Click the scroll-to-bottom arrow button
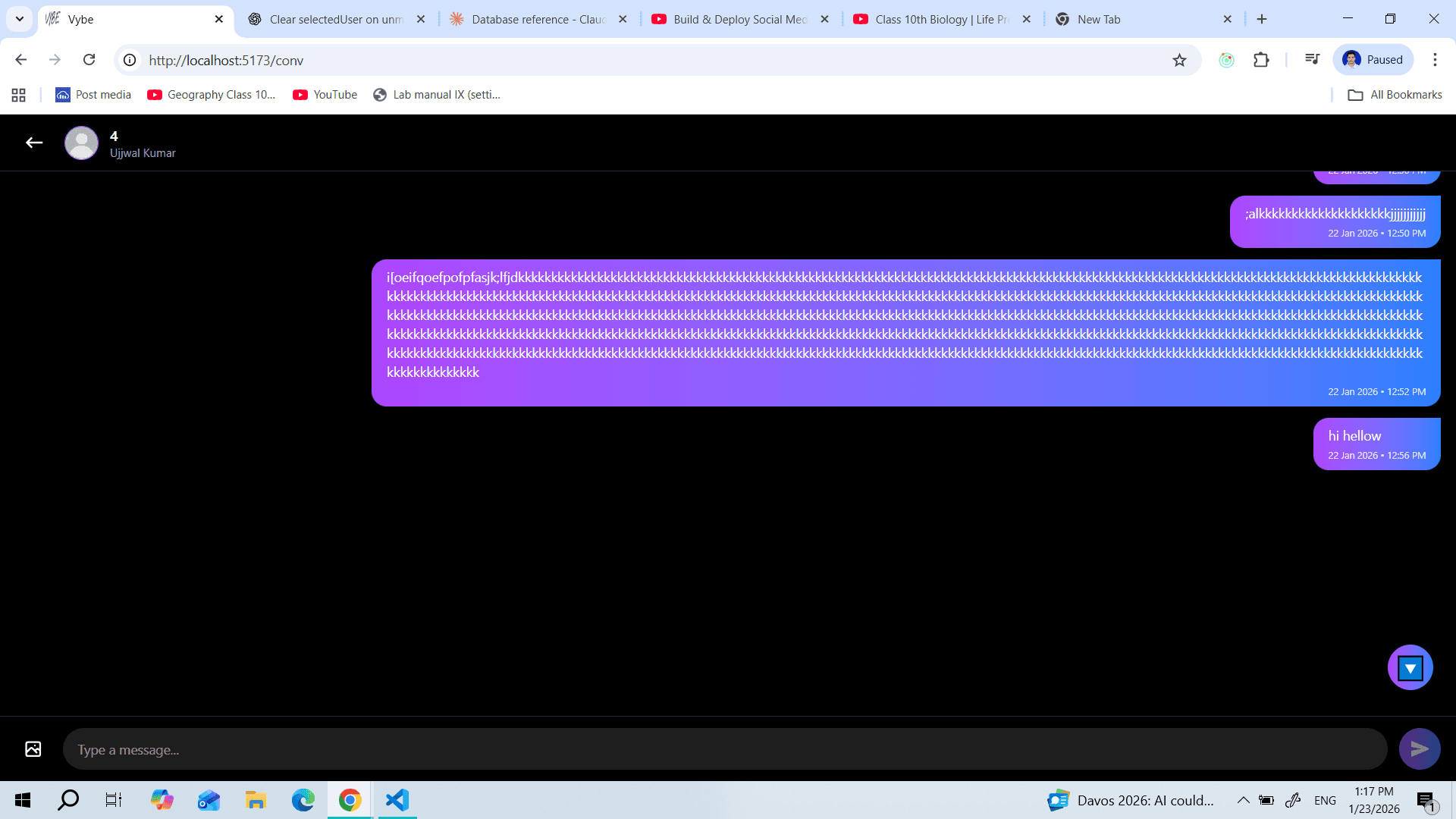The image size is (1456, 819). [x=1410, y=667]
